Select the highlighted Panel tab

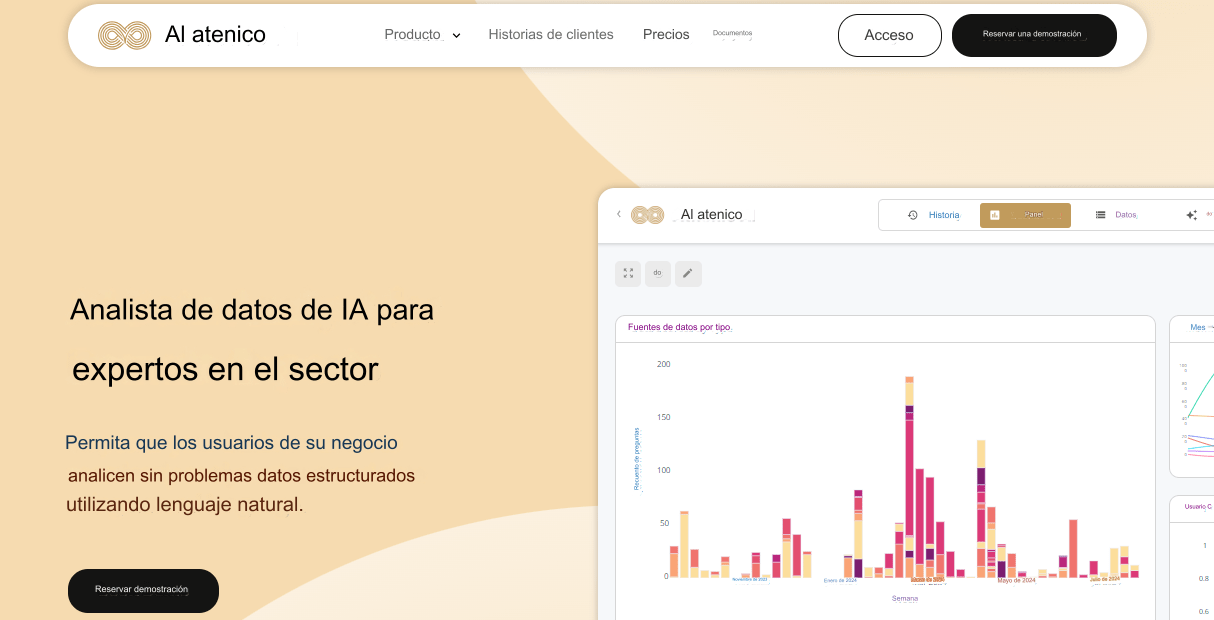(x=1025, y=215)
